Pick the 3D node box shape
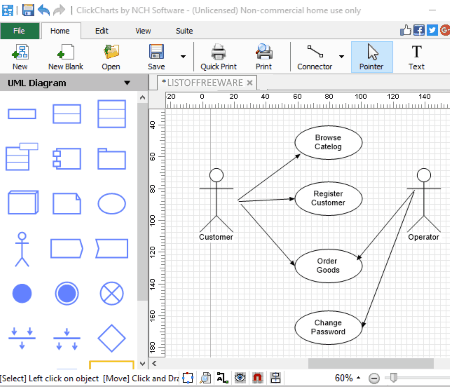The image size is (450, 387). [x=23, y=202]
